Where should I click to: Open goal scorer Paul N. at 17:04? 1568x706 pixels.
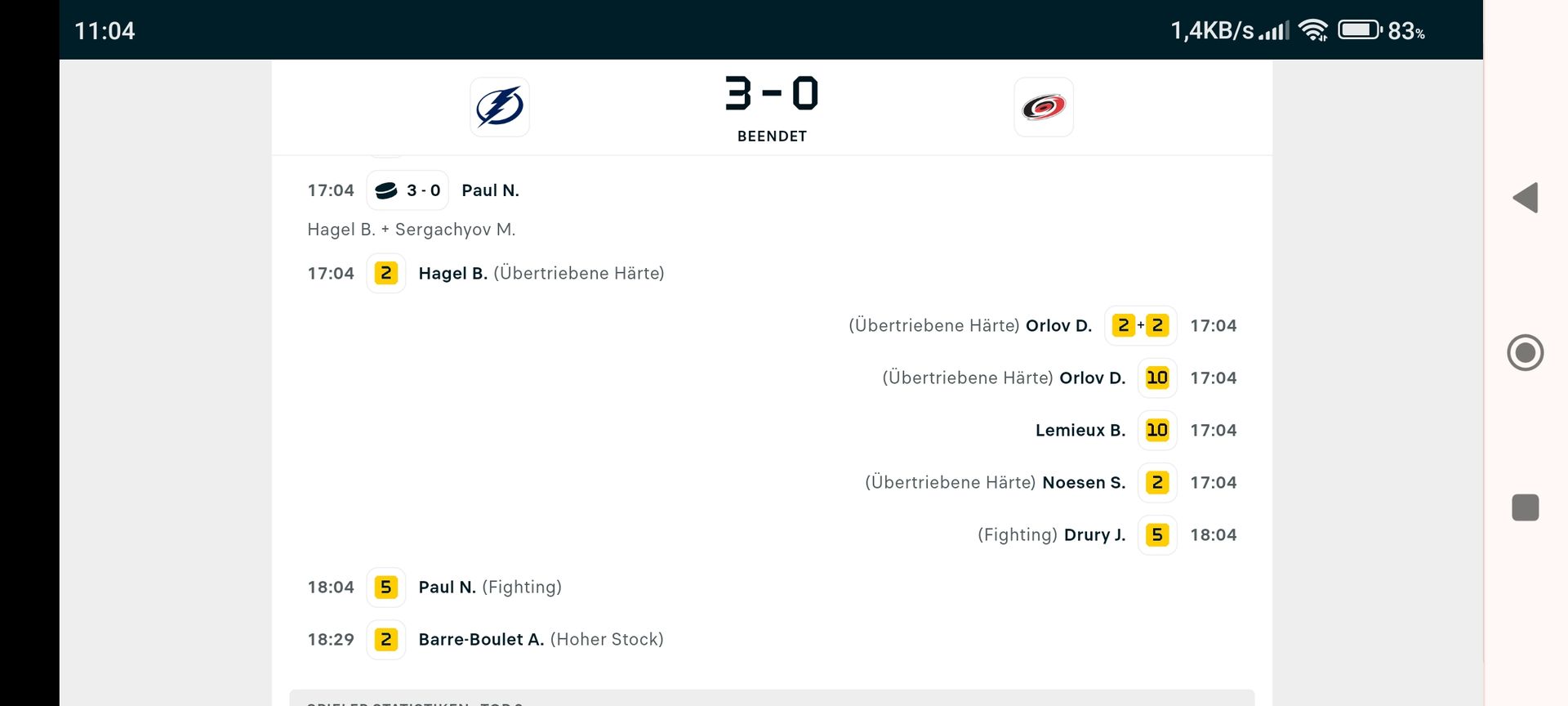[490, 190]
